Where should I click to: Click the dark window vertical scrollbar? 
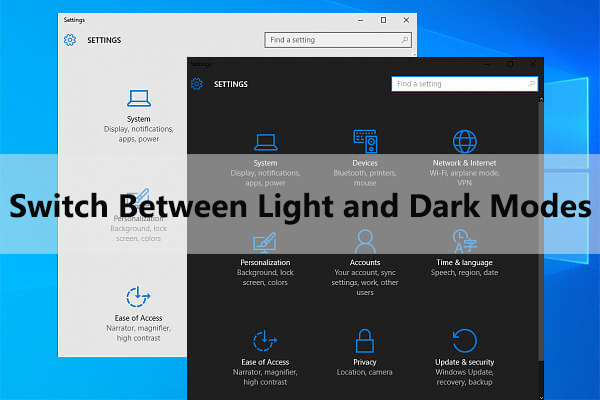pyautogui.click(x=541, y=230)
